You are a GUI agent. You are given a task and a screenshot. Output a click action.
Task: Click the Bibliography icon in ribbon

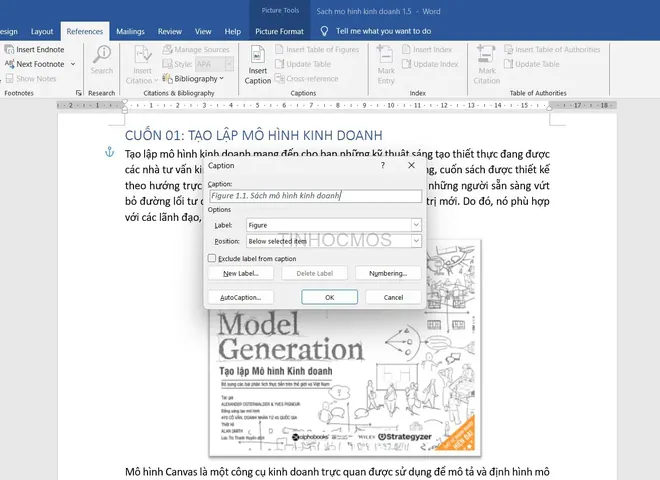(x=167, y=79)
